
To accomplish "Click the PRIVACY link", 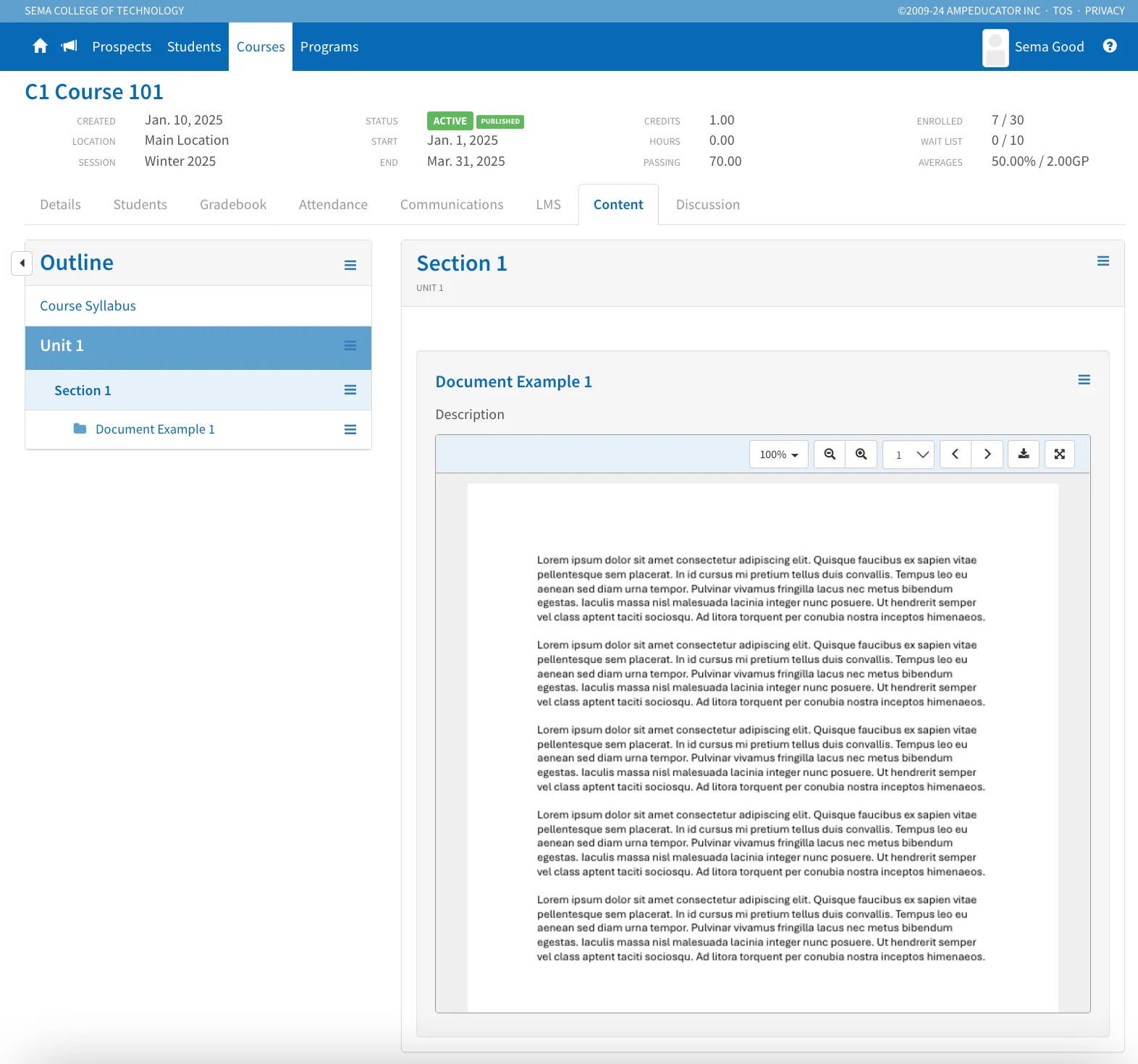I will (1105, 11).
